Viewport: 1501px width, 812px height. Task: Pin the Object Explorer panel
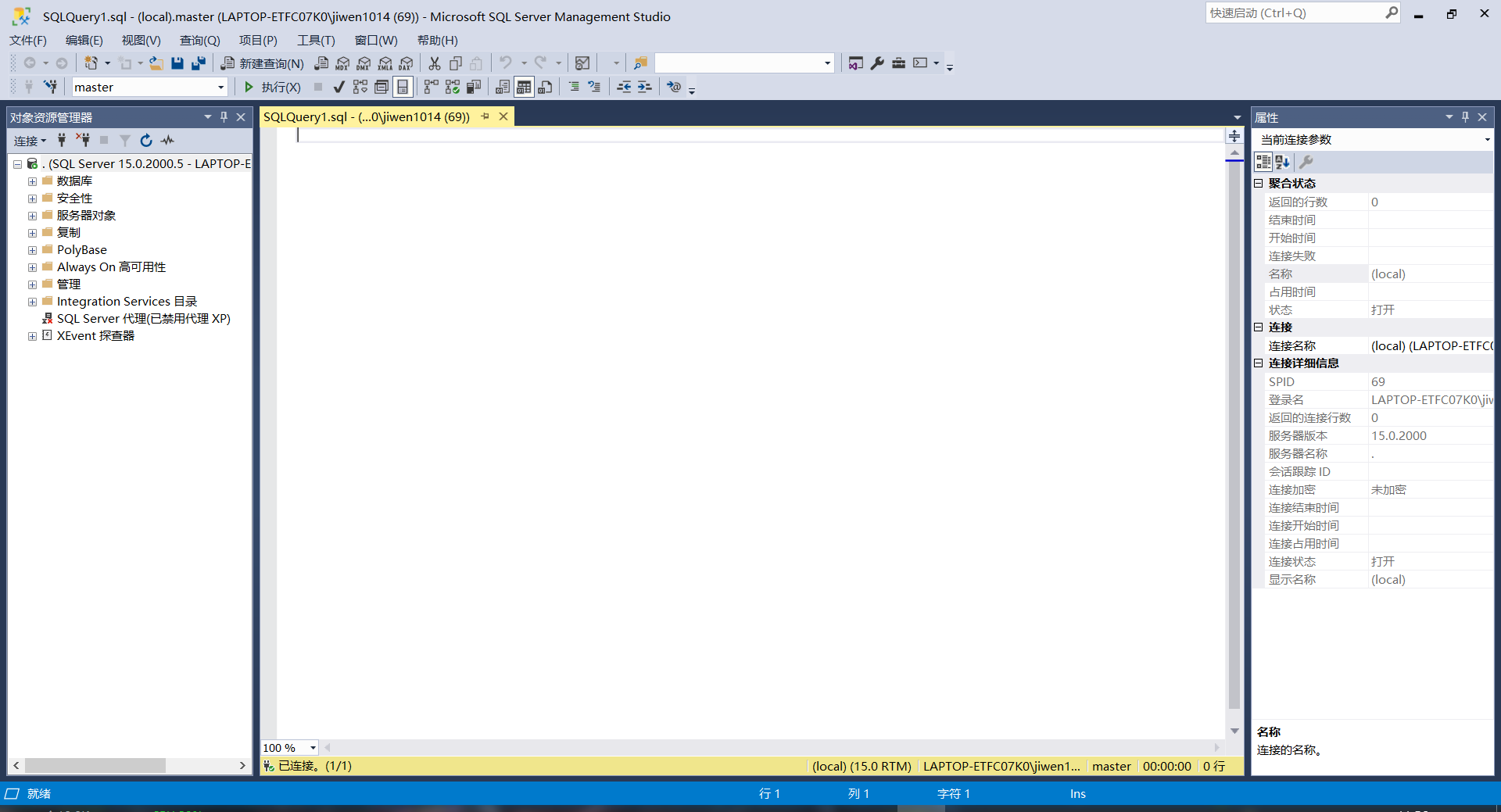pos(224,117)
